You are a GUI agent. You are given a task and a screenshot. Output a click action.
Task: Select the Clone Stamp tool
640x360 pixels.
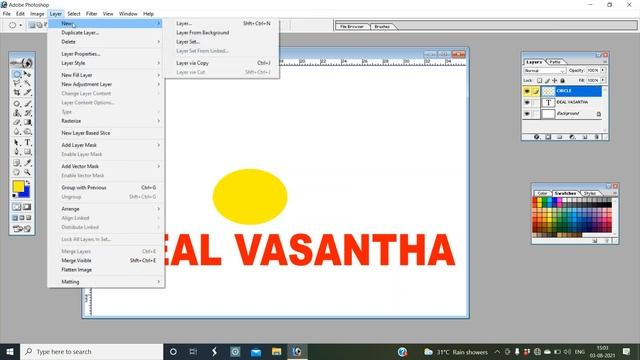[16, 113]
